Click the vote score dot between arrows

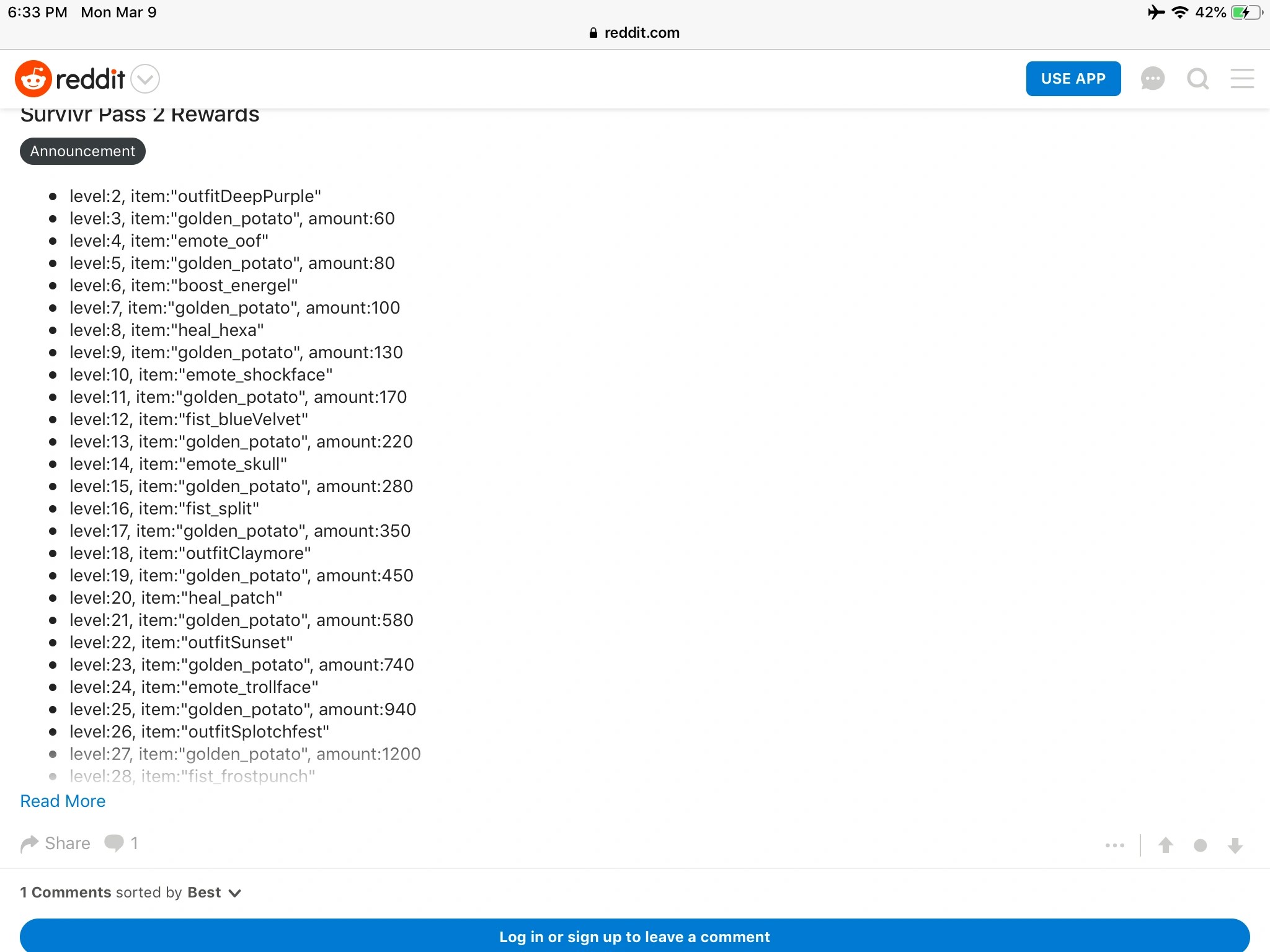tap(1201, 845)
